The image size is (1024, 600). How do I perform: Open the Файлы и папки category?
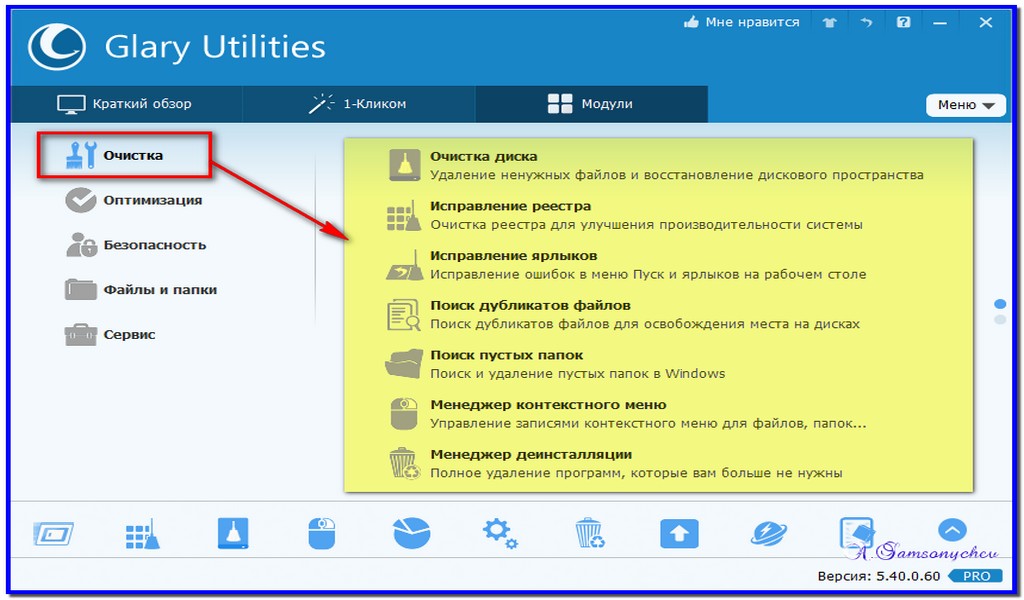(x=141, y=290)
